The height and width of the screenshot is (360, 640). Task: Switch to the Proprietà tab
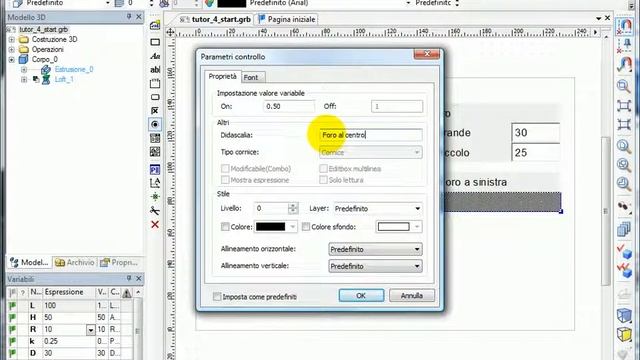click(222, 76)
